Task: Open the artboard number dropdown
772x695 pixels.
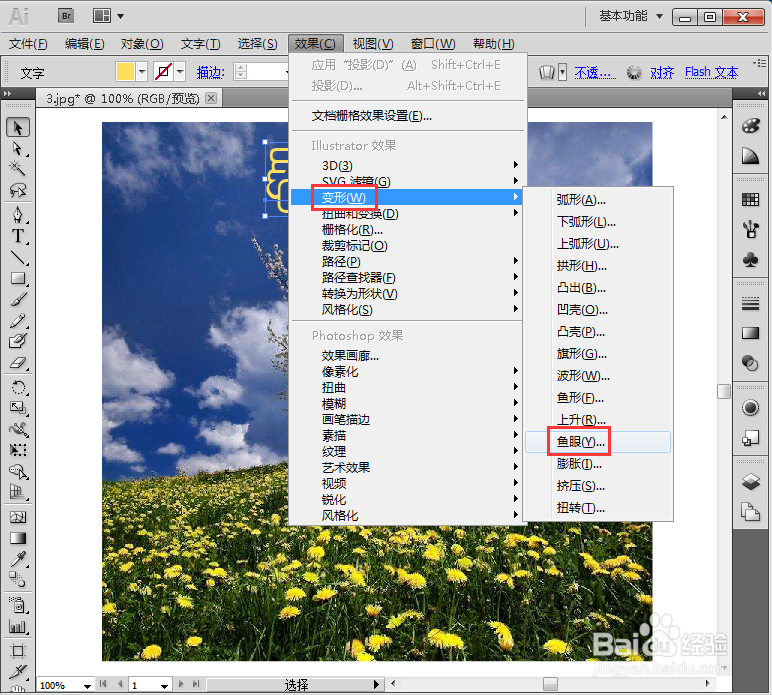Action: click(x=164, y=685)
